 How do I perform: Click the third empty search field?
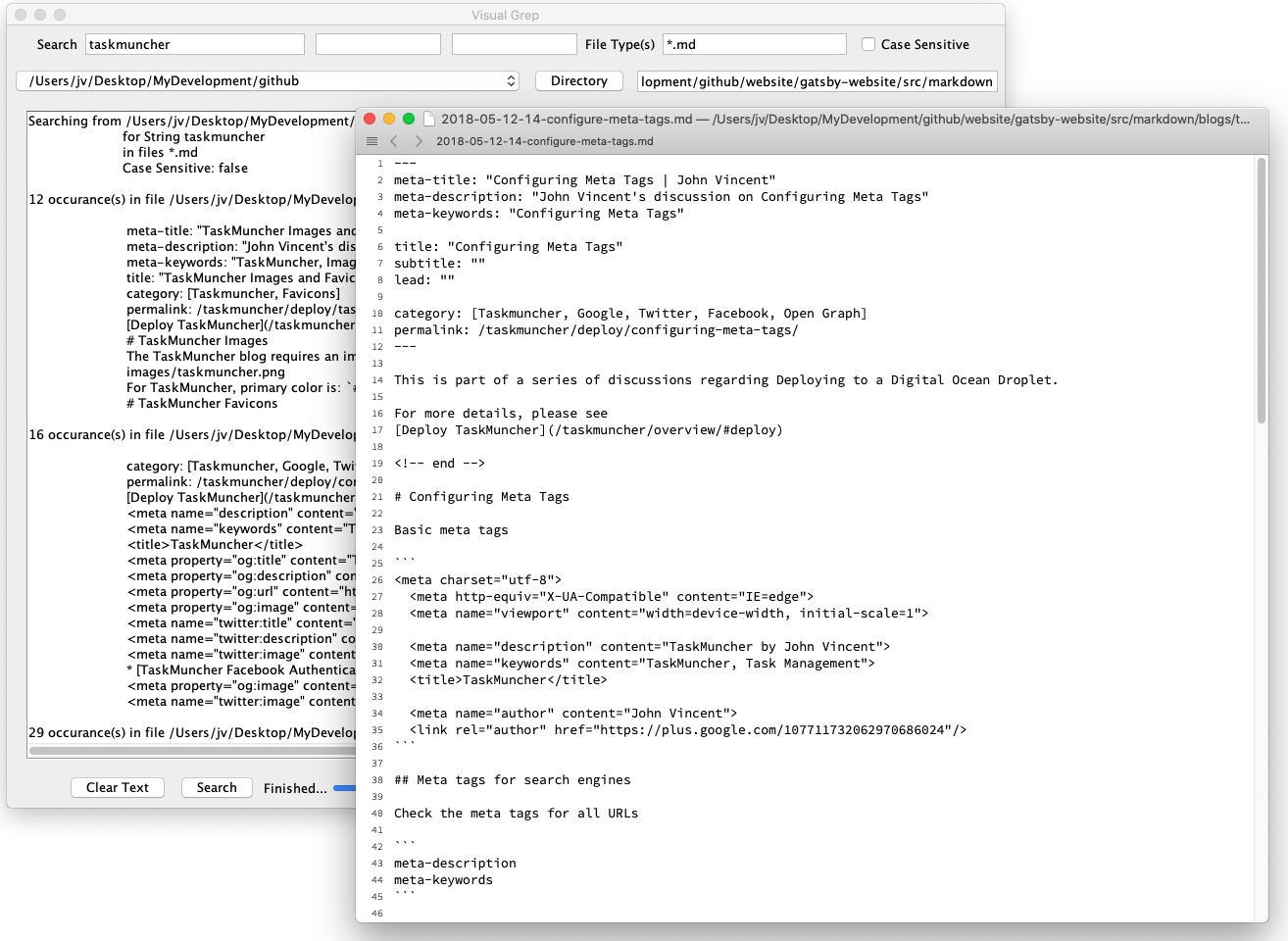pyautogui.click(x=515, y=44)
